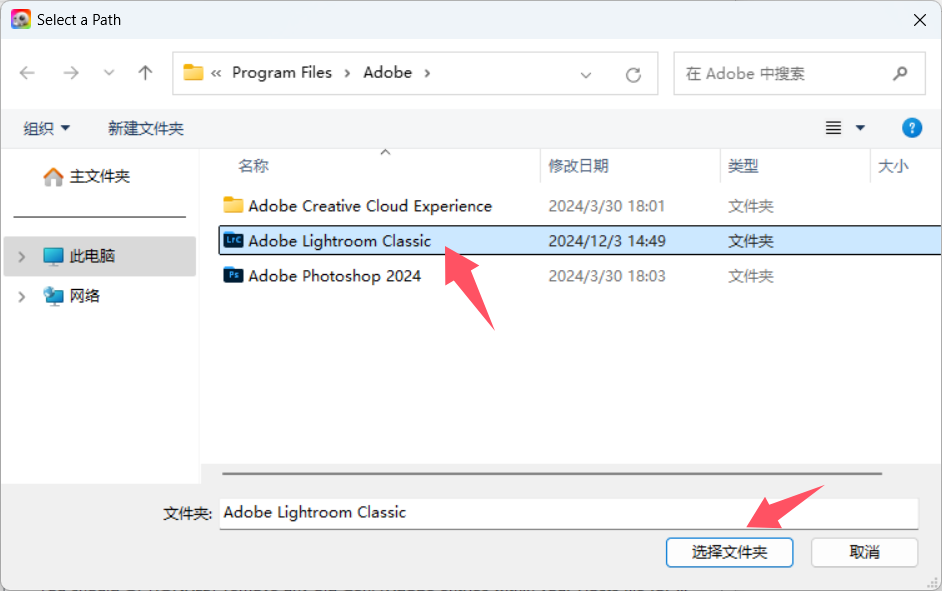The image size is (942, 591).
Task: Open recent locations dropdown chevron
Action: tap(109, 73)
